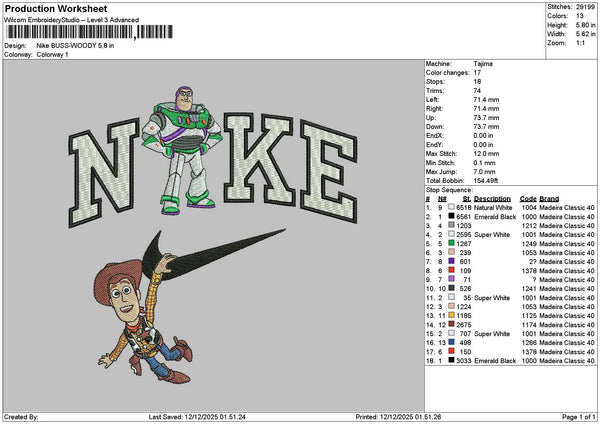Click the embroidered letter N
This screenshot has height=424, width=600.
[x=104, y=173]
